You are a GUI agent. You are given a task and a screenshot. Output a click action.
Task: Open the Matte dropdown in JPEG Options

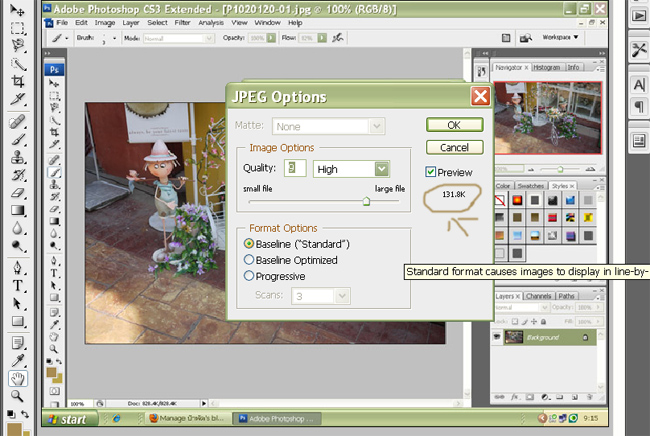pos(377,126)
